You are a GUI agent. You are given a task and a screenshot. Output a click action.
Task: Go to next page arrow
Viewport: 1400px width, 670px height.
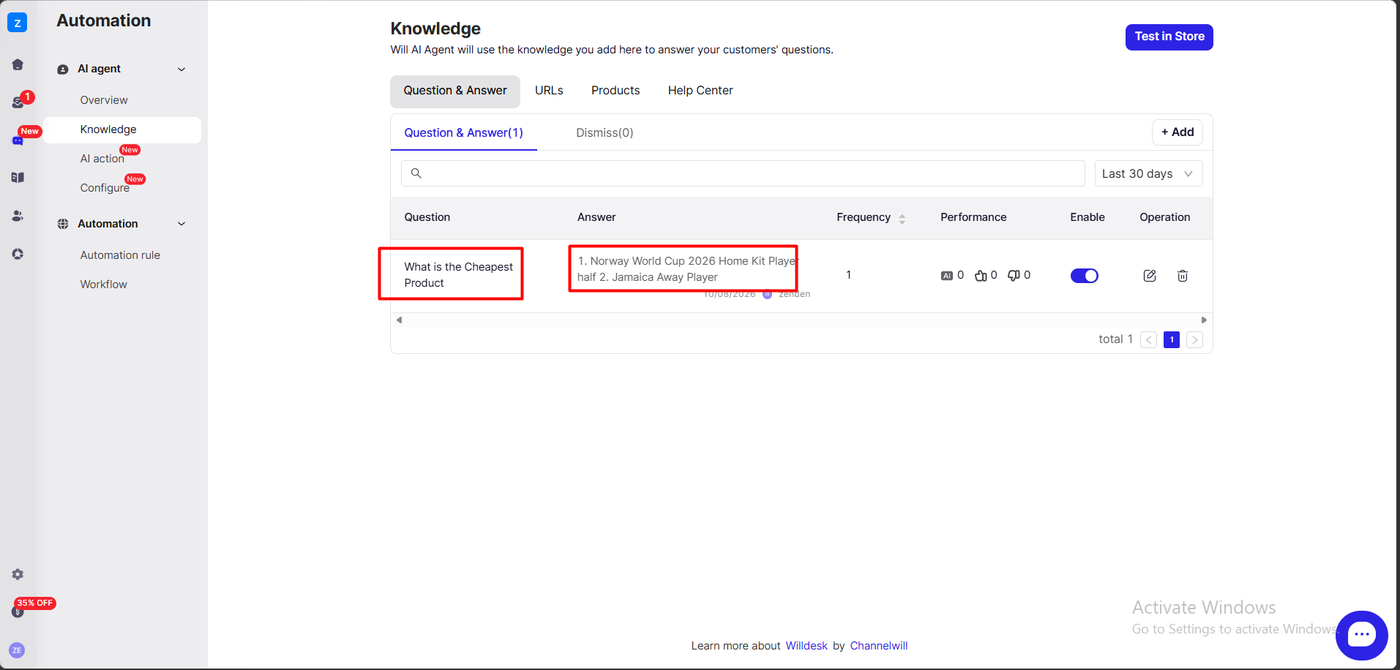pos(1194,340)
